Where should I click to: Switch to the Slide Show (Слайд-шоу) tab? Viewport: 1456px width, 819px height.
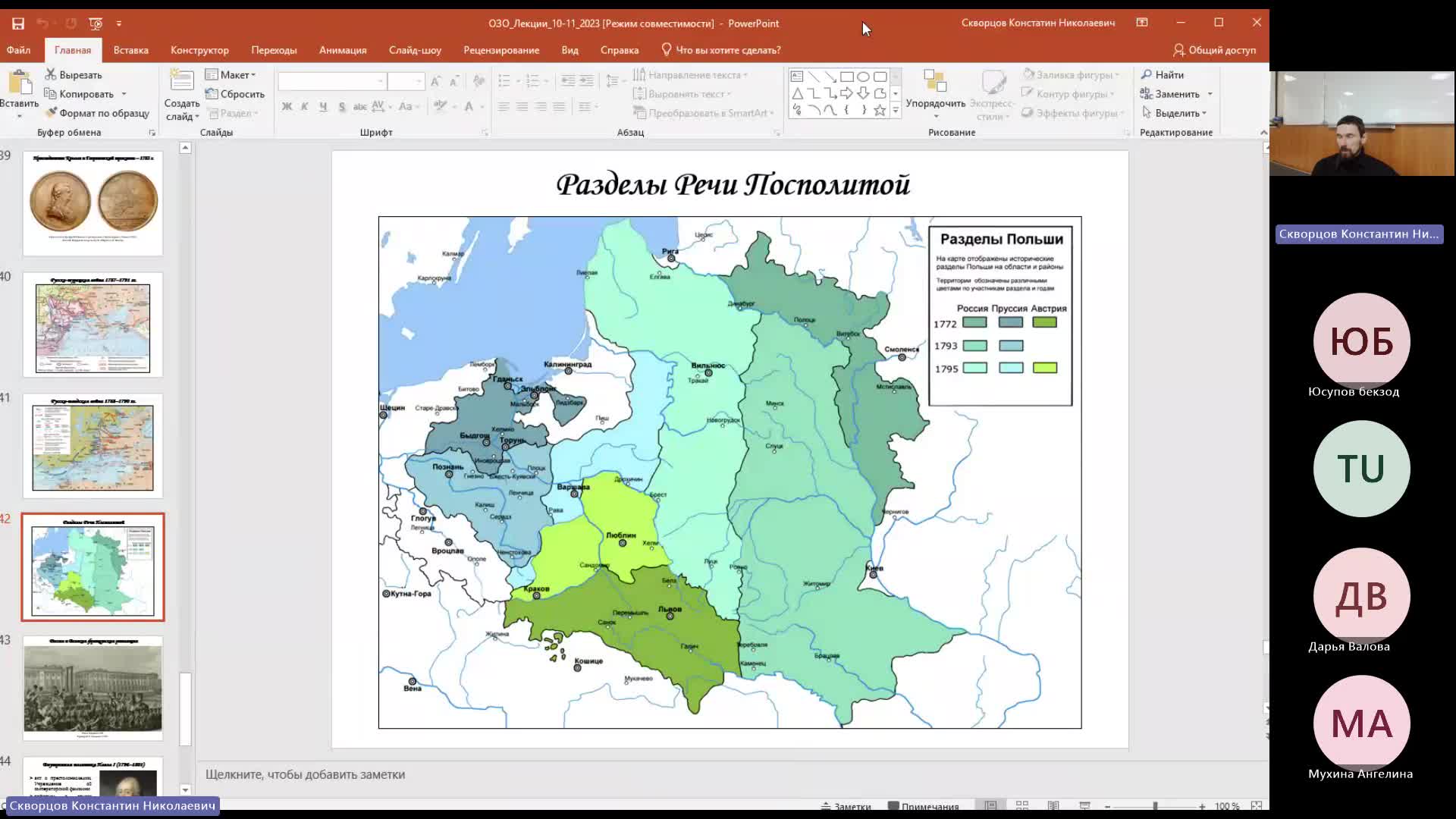coord(415,50)
